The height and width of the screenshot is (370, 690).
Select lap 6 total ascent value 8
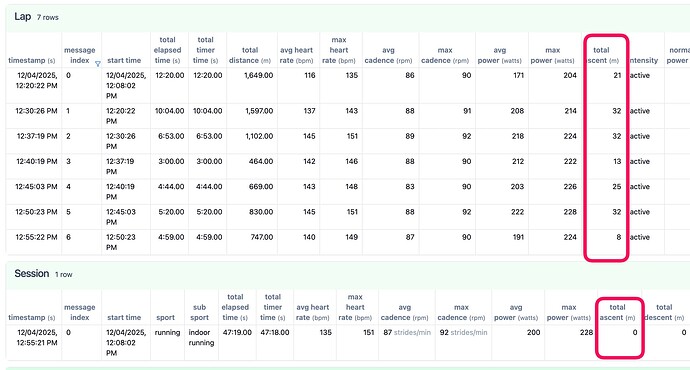(619, 237)
